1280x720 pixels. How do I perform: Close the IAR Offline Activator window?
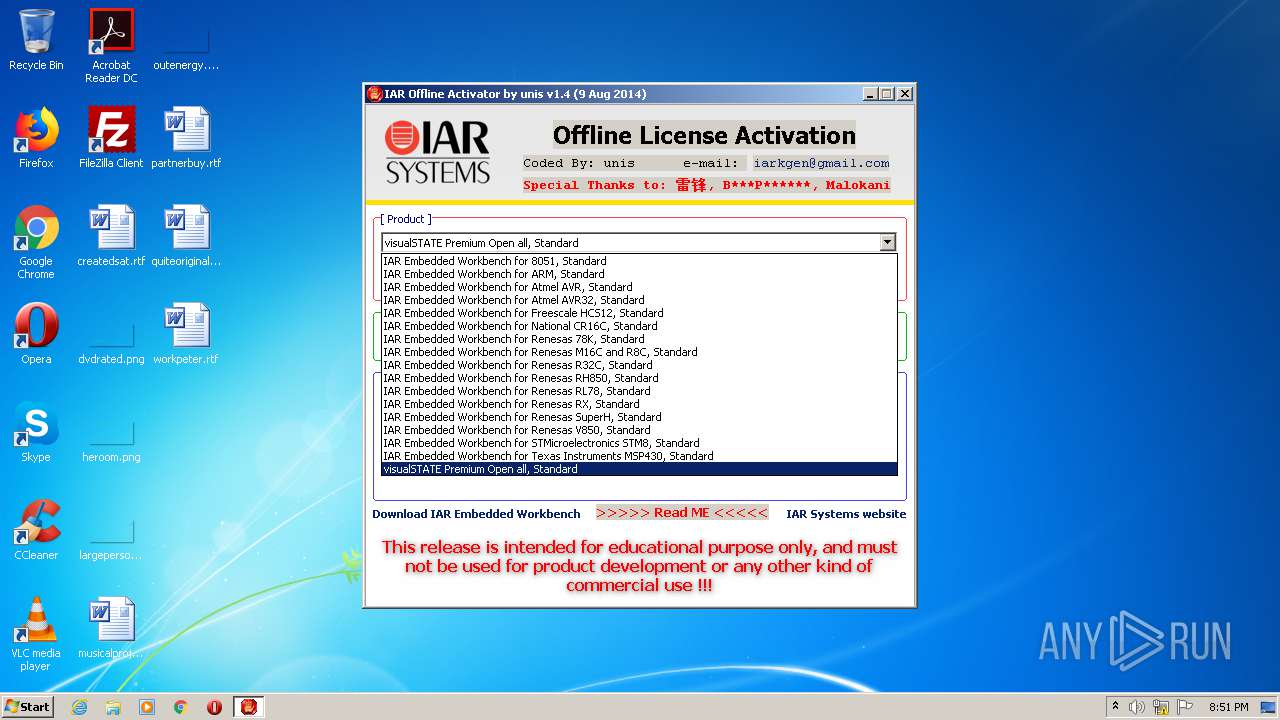click(x=905, y=94)
